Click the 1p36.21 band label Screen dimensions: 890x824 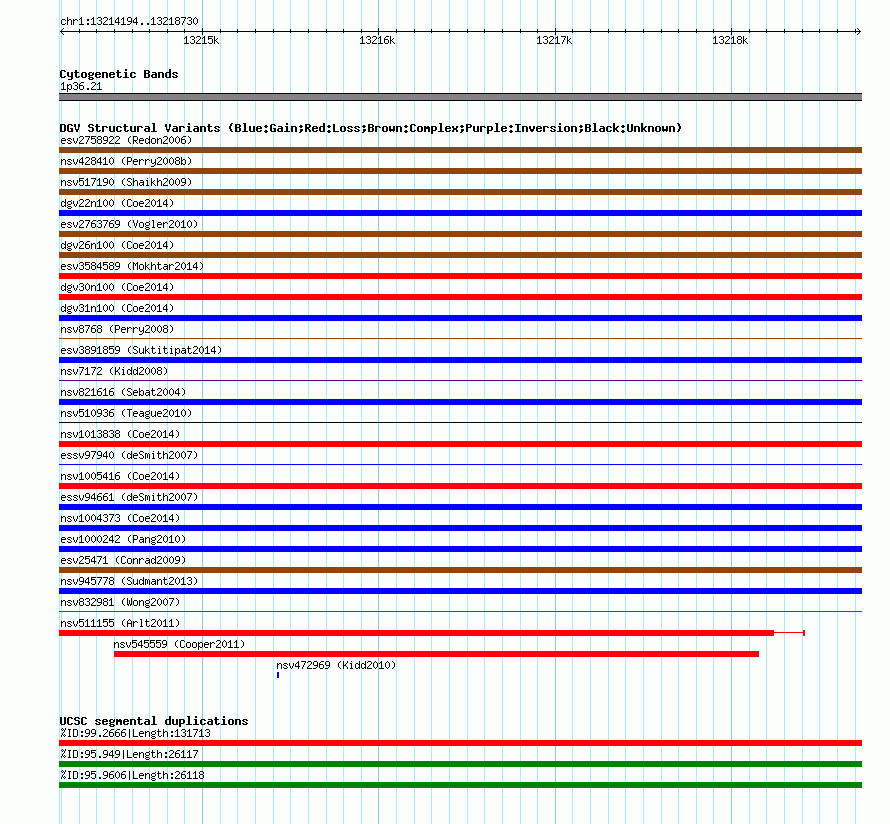(x=81, y=86)
